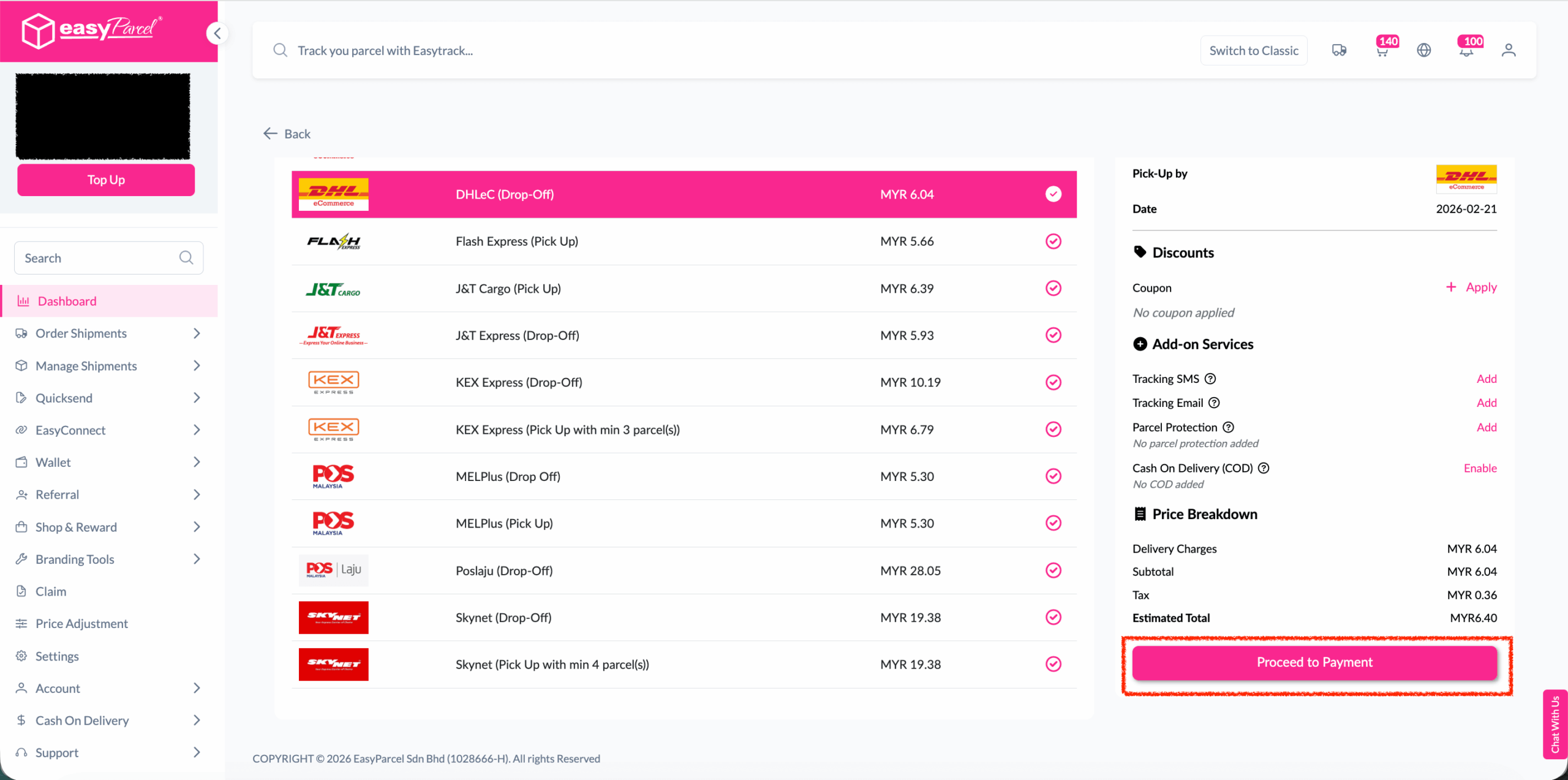The image size is (1568, 780).
Task: Click the Tracking SMS help icon
Action: [1210, 379]
